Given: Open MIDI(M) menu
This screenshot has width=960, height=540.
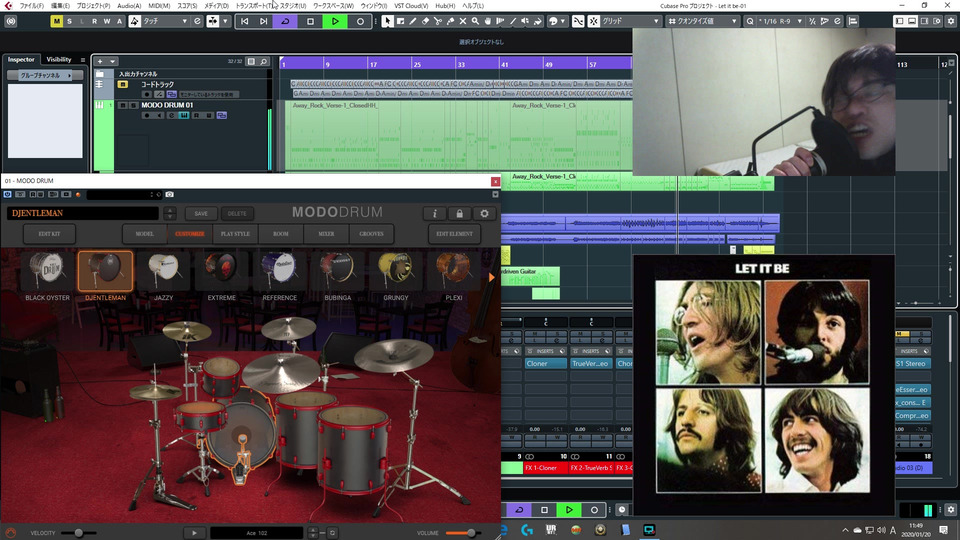Looking at the screenshot, I should coord(159,6).
